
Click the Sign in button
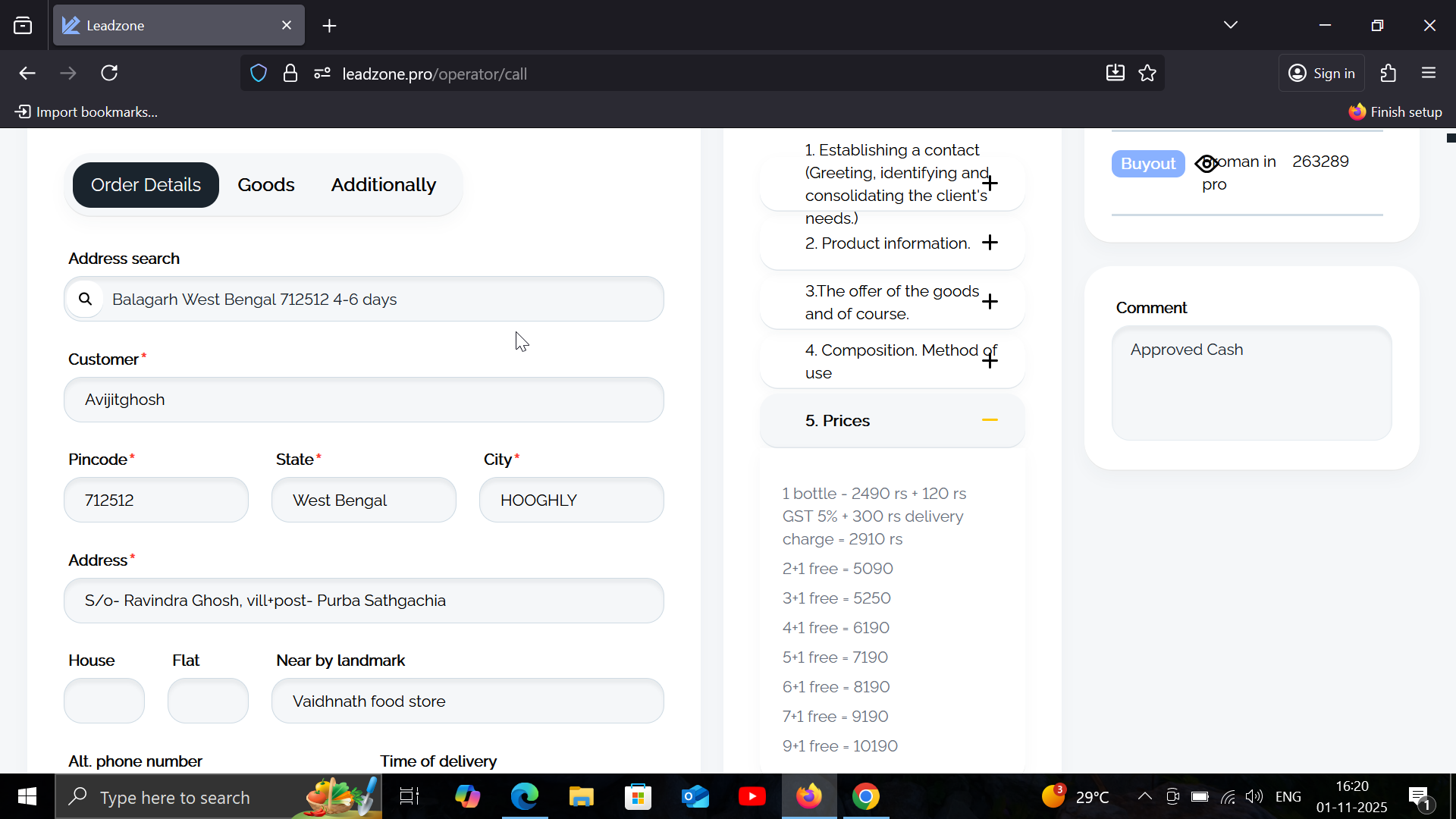pos(1322,74)
